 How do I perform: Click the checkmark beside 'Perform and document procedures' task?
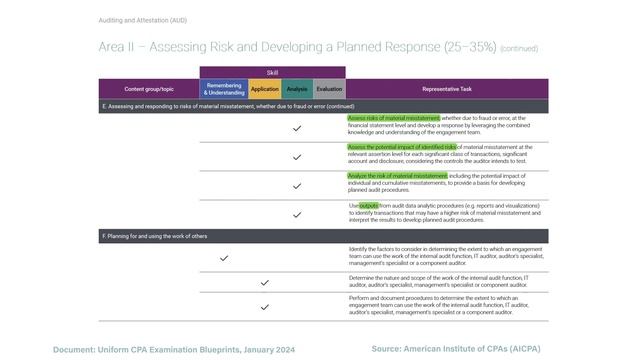click(264, 307)
